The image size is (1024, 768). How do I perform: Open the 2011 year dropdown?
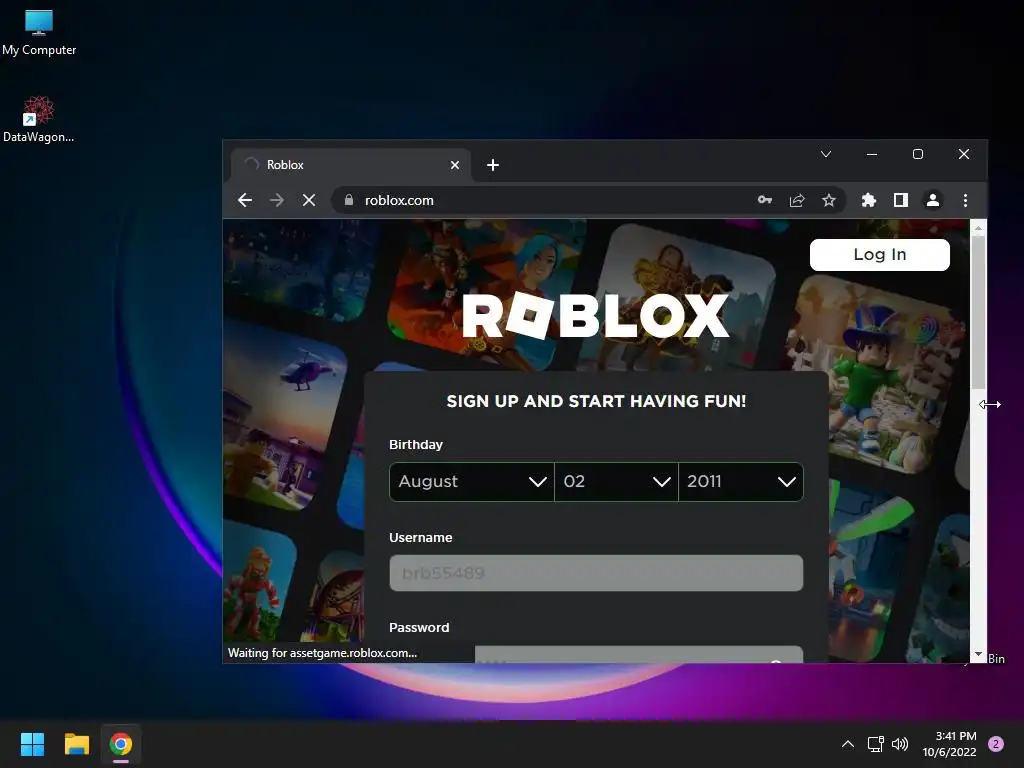coord(741,482)
